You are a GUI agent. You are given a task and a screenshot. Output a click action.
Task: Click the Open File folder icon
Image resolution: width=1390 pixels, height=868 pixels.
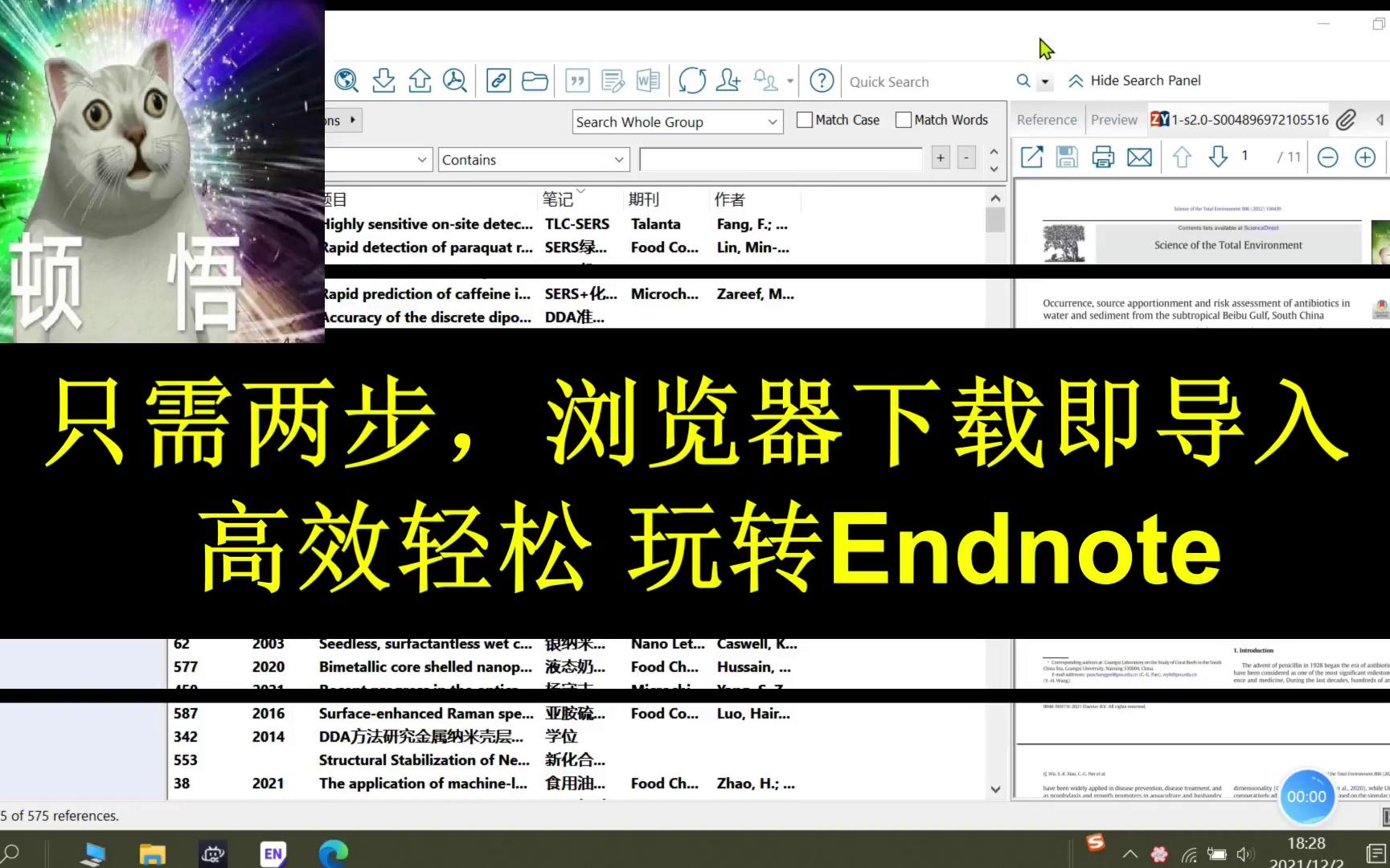(x=535, y=80)
